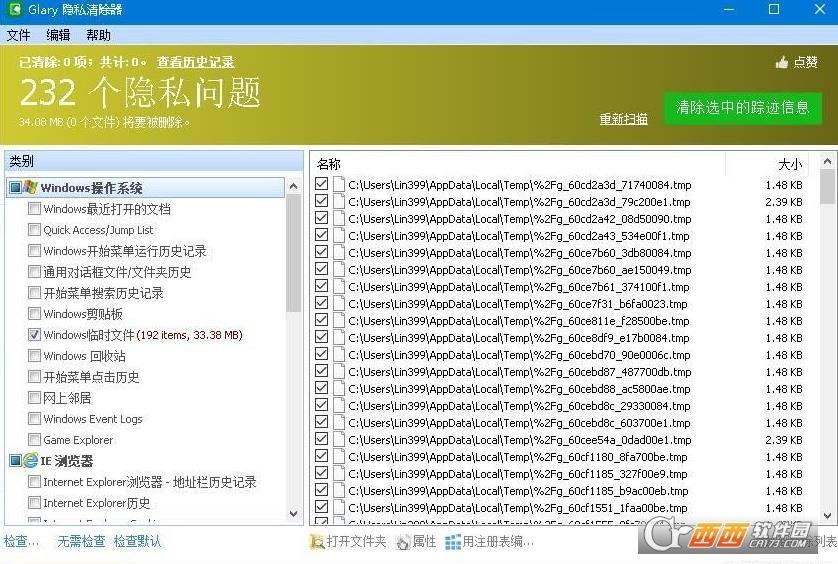Select 通用对话框文件/文件夹历史 item
Screen dimensions: 838x564
(117, 272)
